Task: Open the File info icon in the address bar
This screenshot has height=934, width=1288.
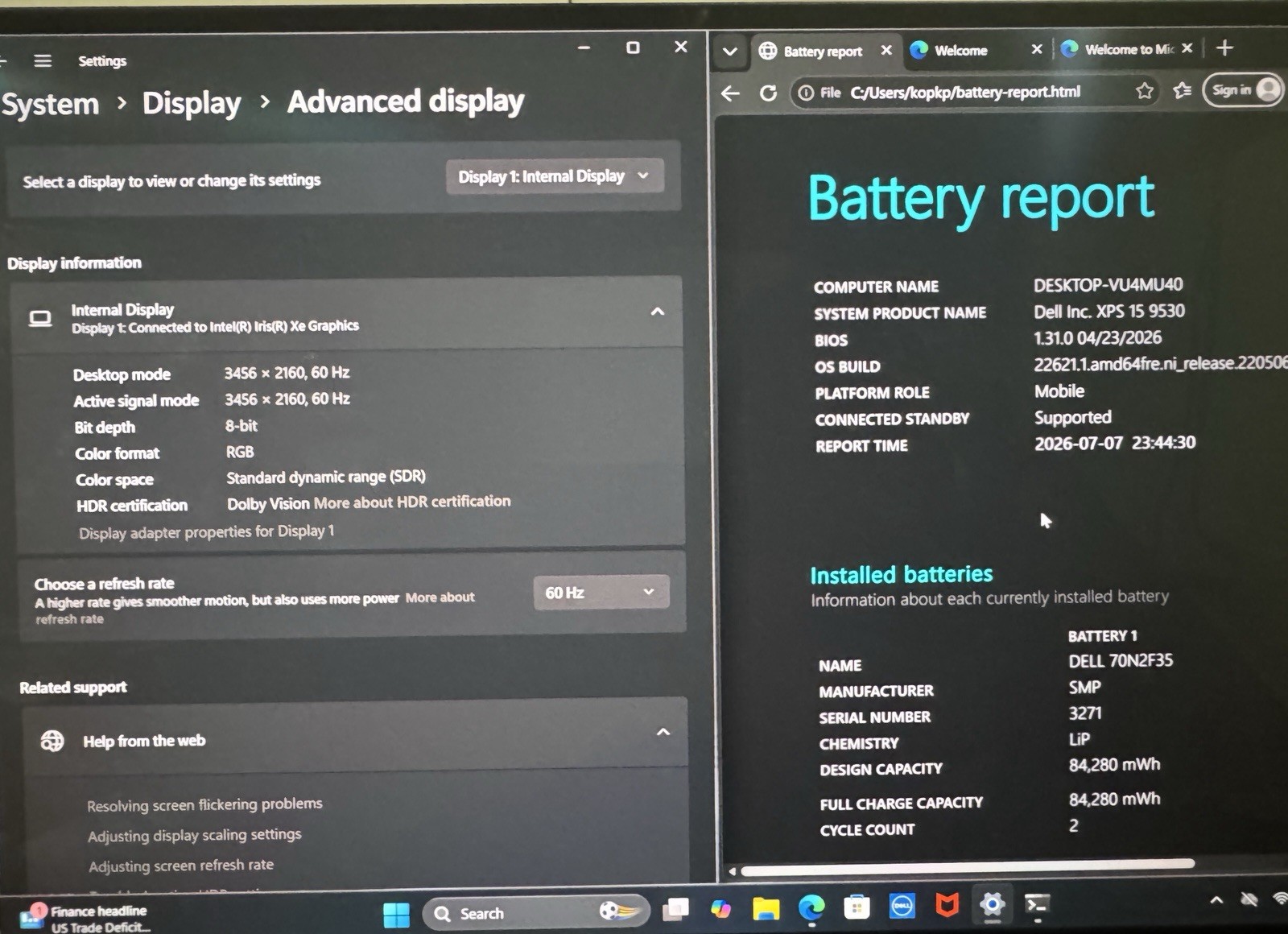Action: click(x=806, y=93)
